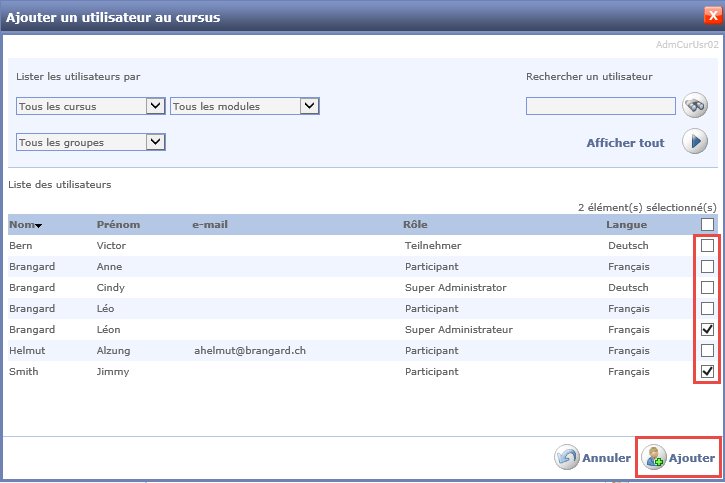Tick the checkbox for Victor Bern
The image size is (725, 483).
pyautogui.click(x=708, y=245)
